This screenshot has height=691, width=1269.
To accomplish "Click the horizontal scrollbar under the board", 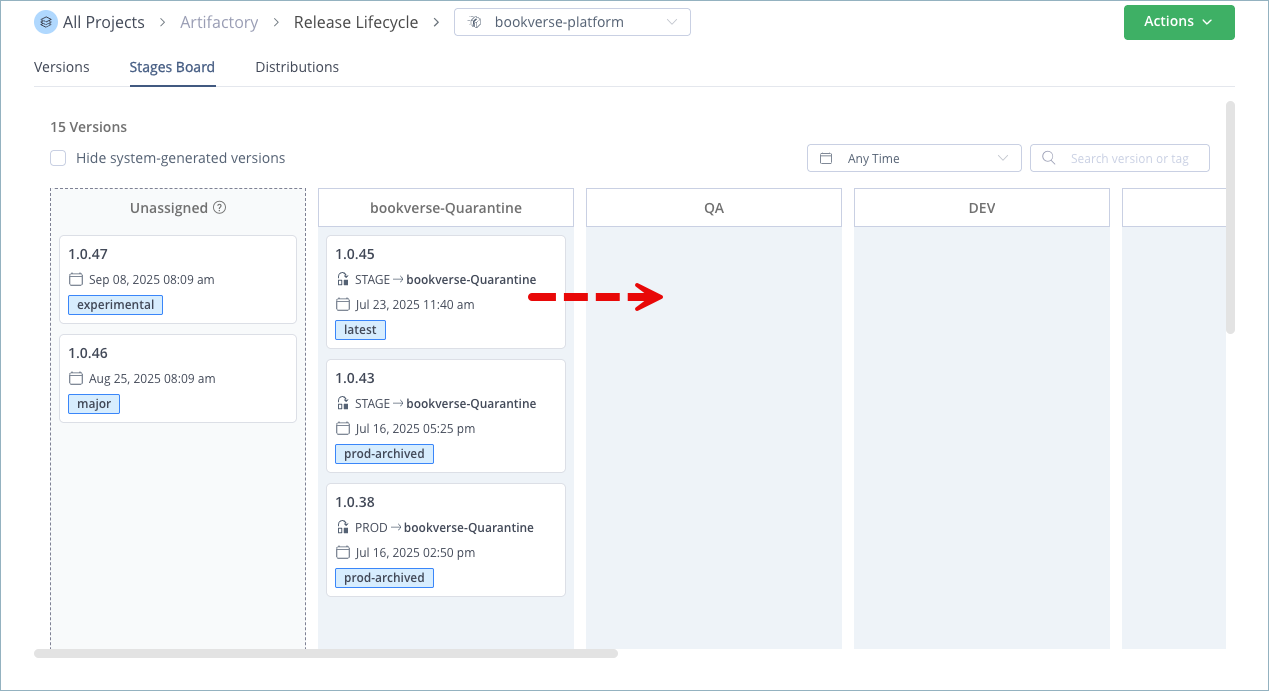I will point(326,653).
